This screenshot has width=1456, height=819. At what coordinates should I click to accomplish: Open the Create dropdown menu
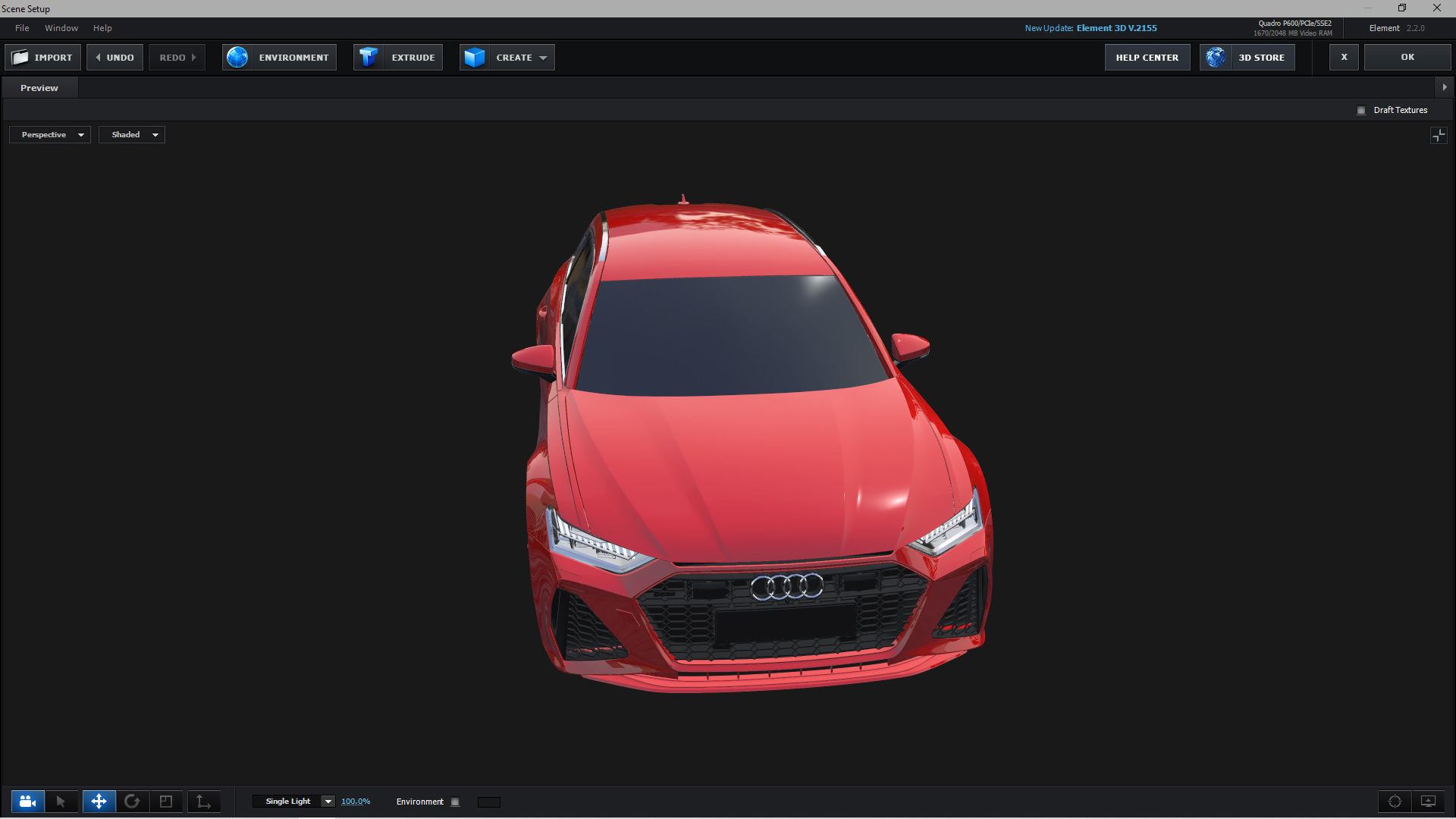tap(507, 58)
